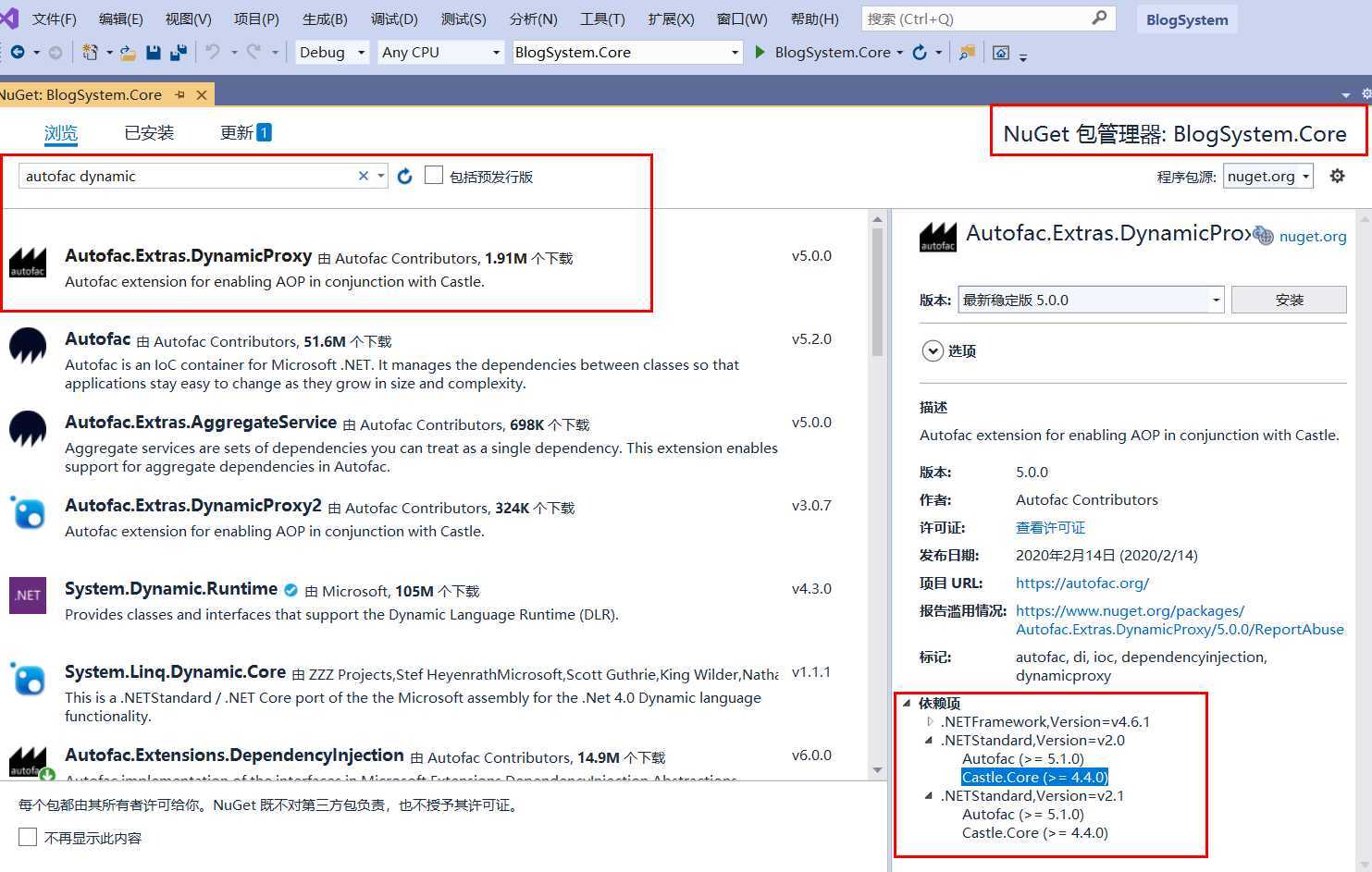The width and height of the screenshot is (1372, 872).
Task: Switch to the Updates tab
Action: point(245,132)
